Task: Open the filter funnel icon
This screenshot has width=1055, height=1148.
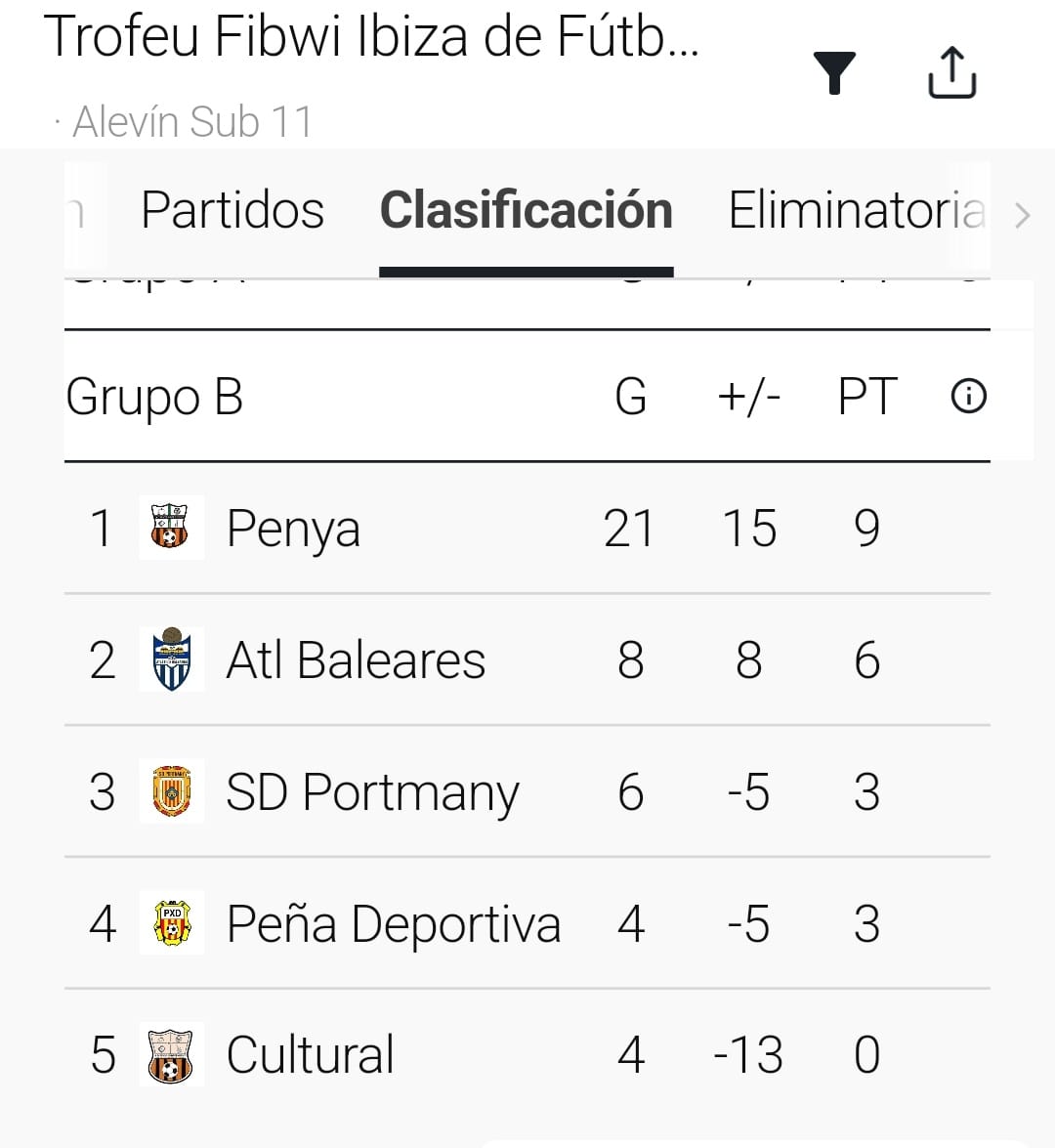Action: pyautogui.click(x=834, y=73)
